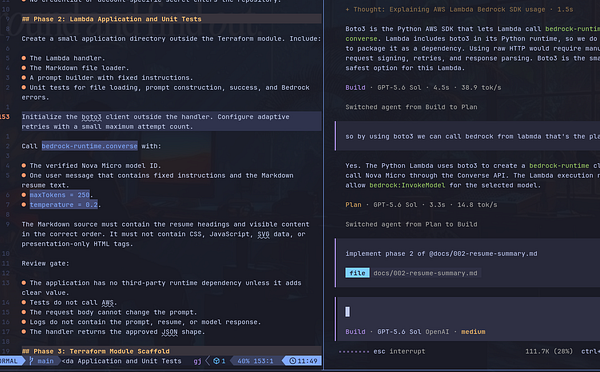Click the bullet before 'The Markdown file loader.'
The height and width of the screenshot is (372, 600).
(24, 68)
